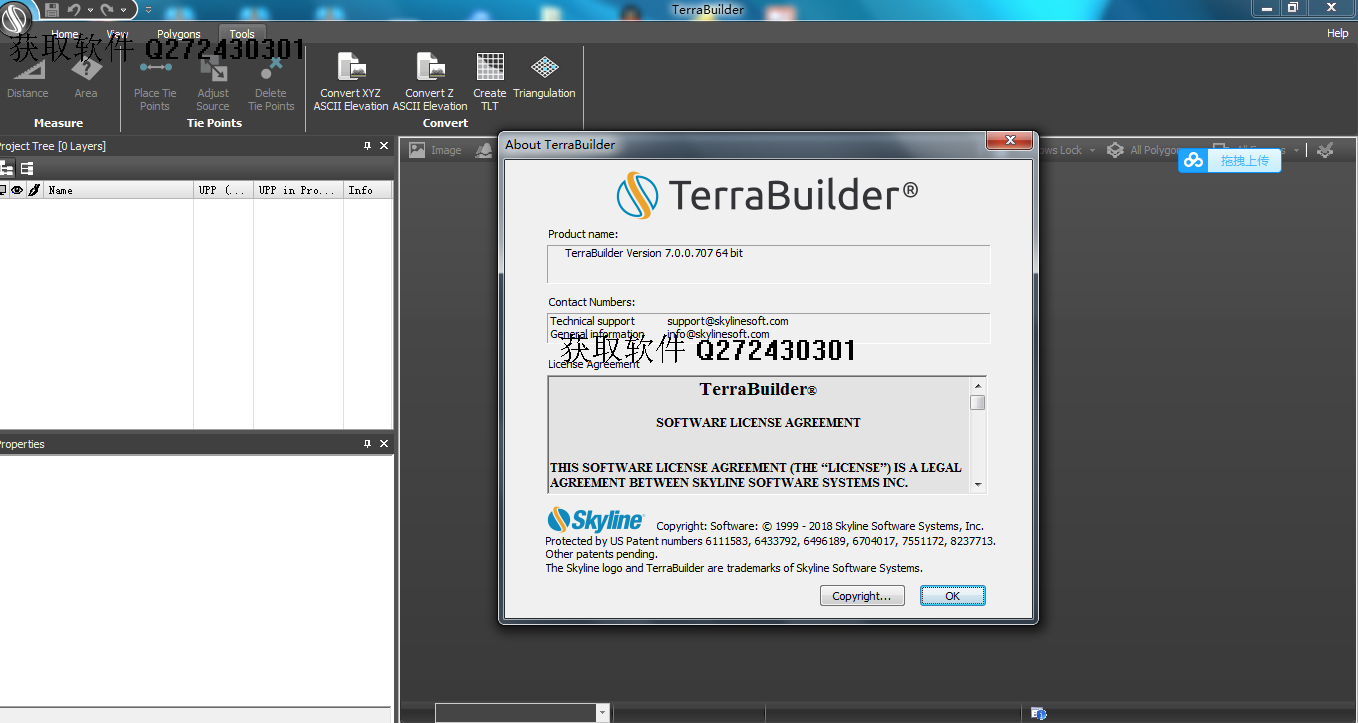
Task: Open the Help menu
Action: point(1337,33)
